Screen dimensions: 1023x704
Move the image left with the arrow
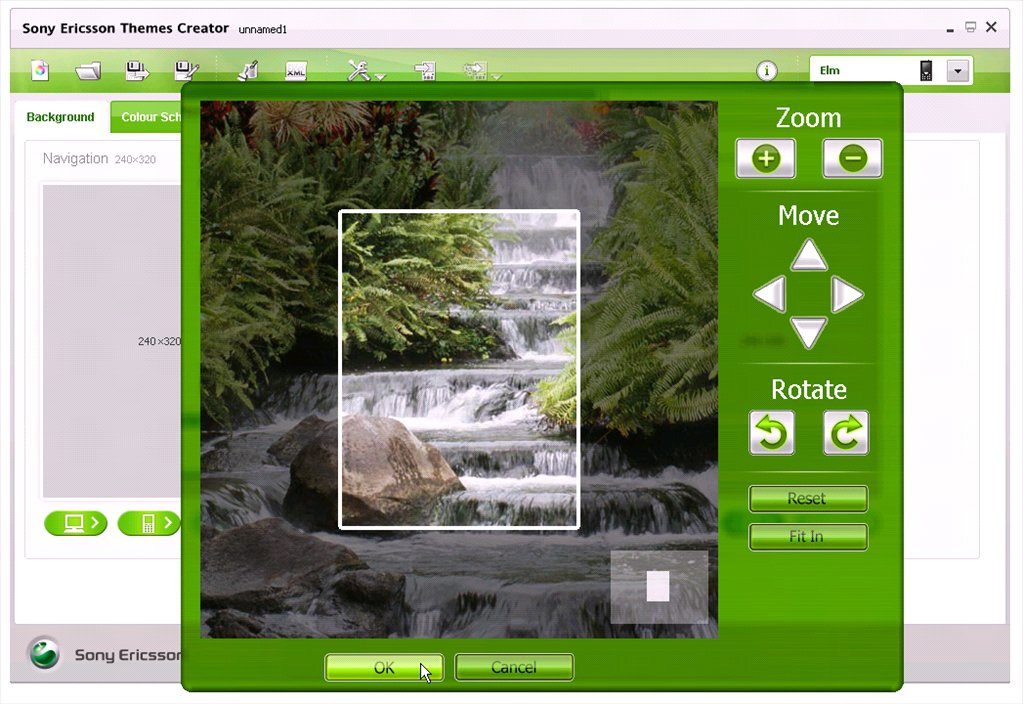click(770, 294)
